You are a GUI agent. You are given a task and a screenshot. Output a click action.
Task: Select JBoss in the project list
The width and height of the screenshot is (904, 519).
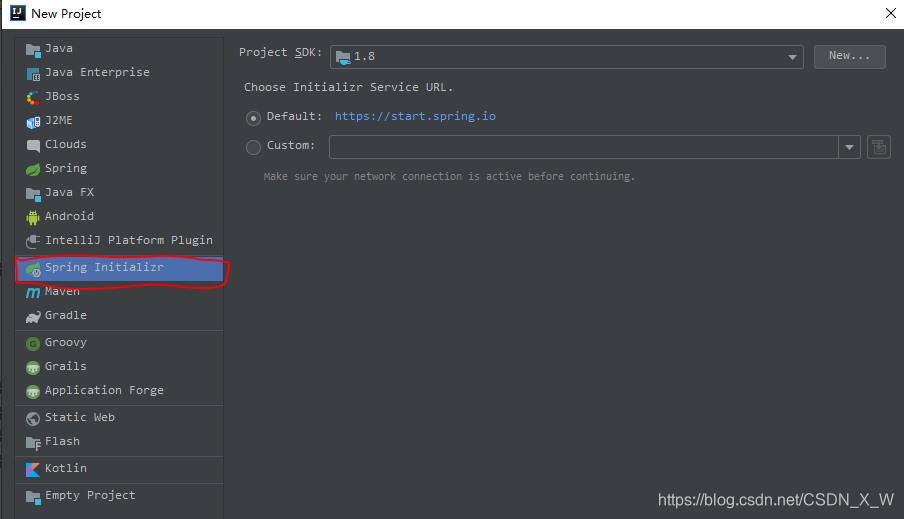119,96
